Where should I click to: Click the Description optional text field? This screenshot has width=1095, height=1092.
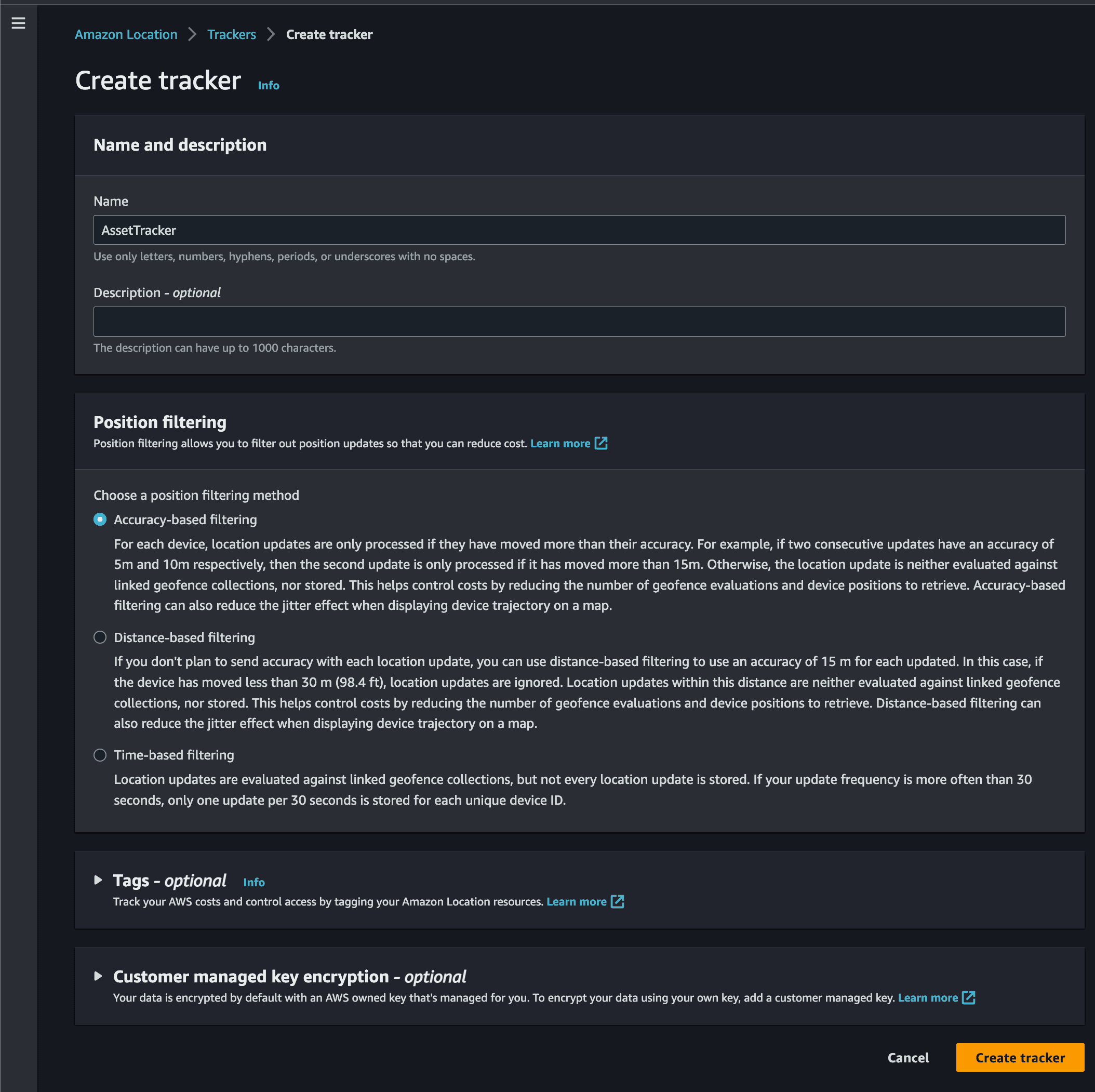[x=579, y=321]
